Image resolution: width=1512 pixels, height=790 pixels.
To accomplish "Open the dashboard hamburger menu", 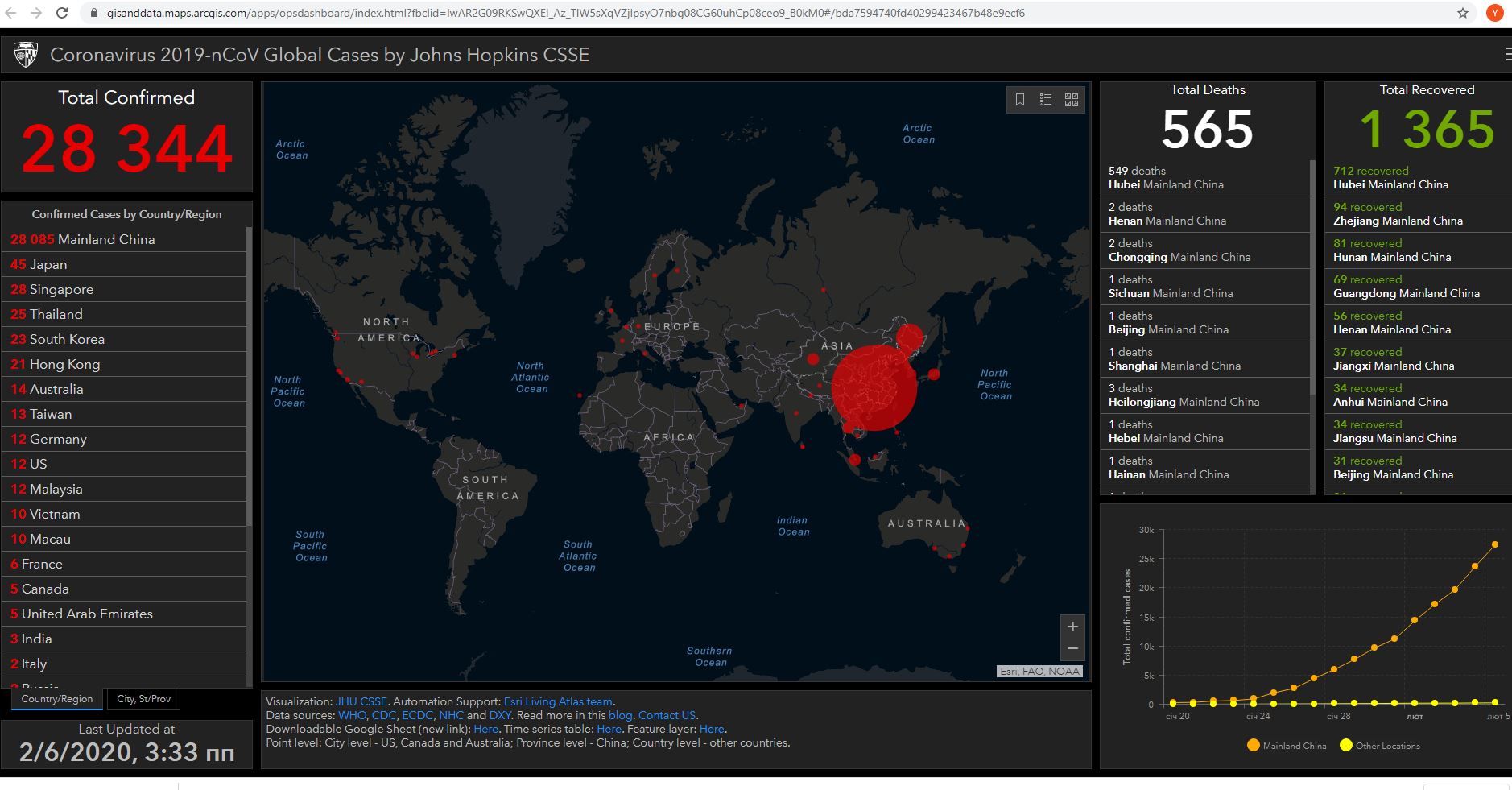I will (x=1507, y=54).
